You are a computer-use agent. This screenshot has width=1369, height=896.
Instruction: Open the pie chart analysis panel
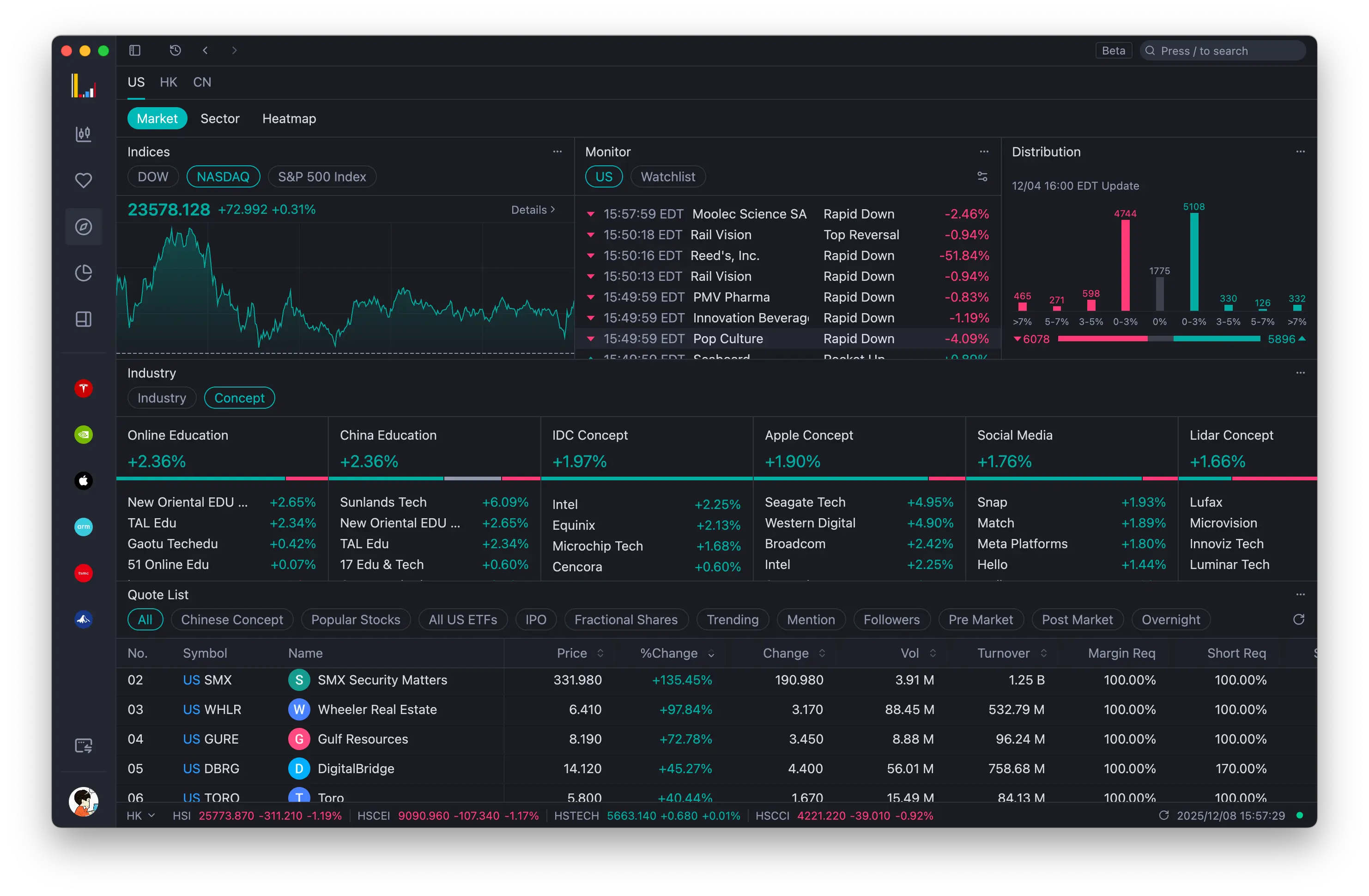(84, 272)
